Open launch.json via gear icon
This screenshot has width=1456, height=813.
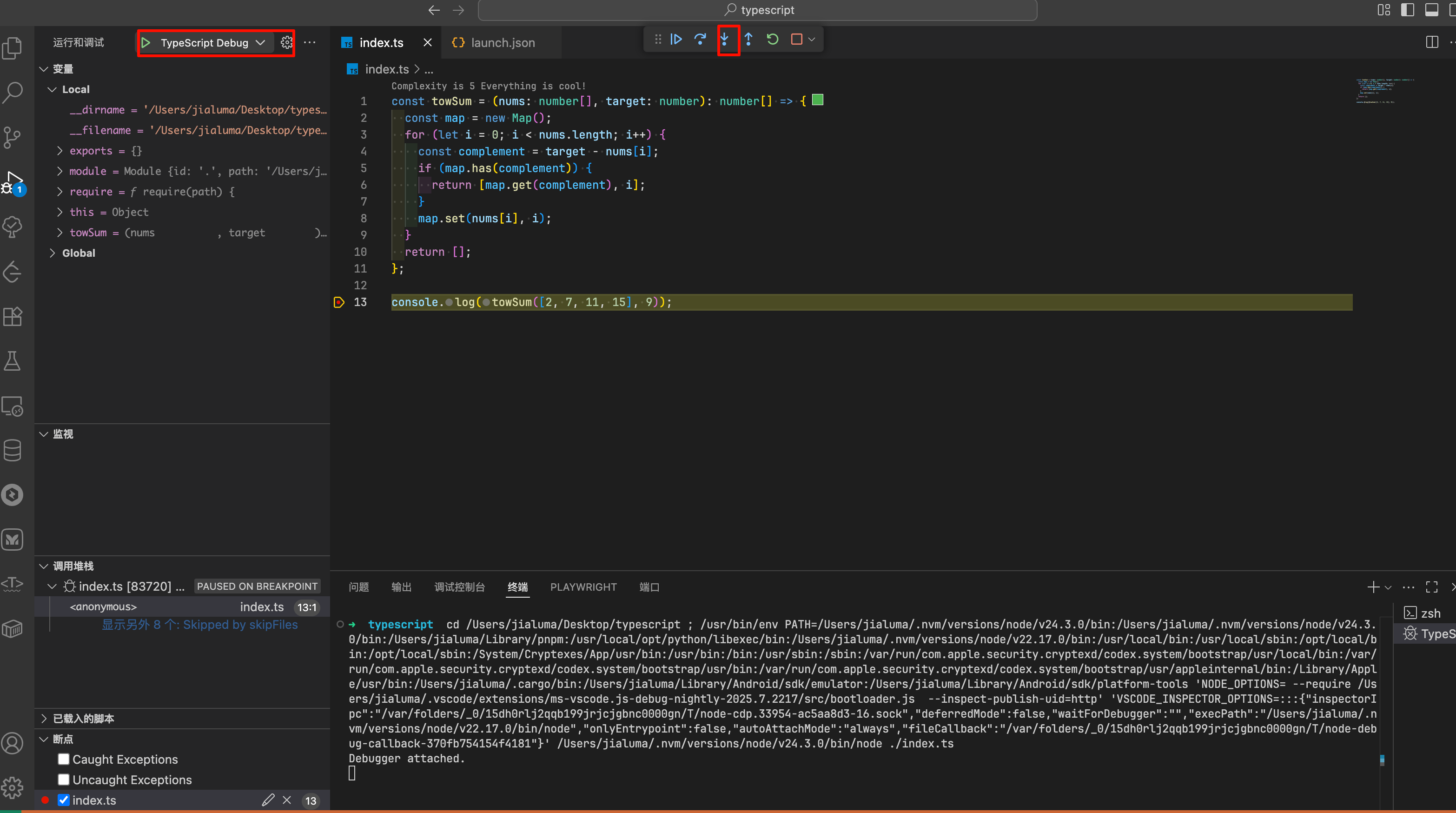286,43
